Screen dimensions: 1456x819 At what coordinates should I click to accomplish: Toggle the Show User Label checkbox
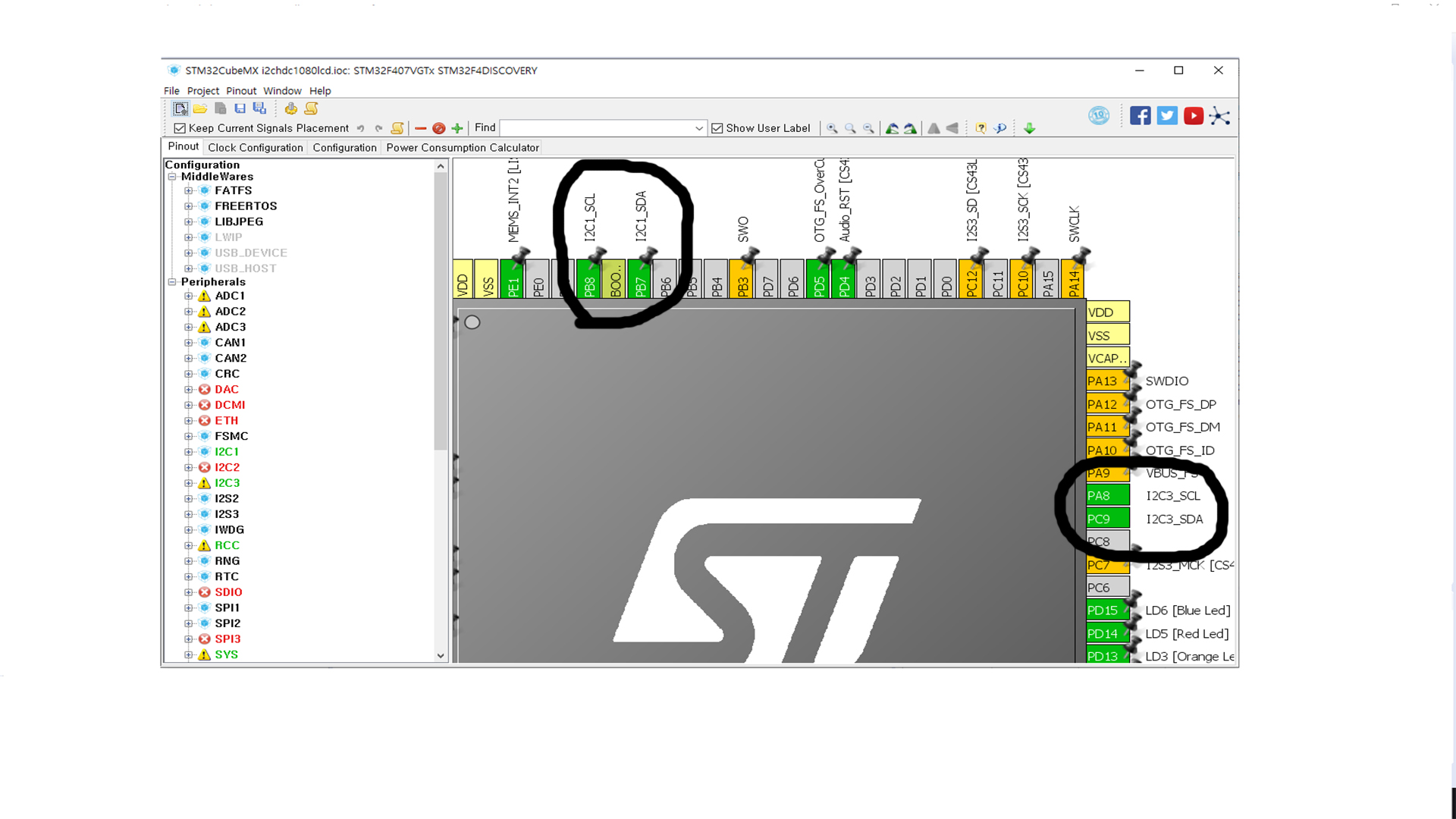(x=717, y=128)
